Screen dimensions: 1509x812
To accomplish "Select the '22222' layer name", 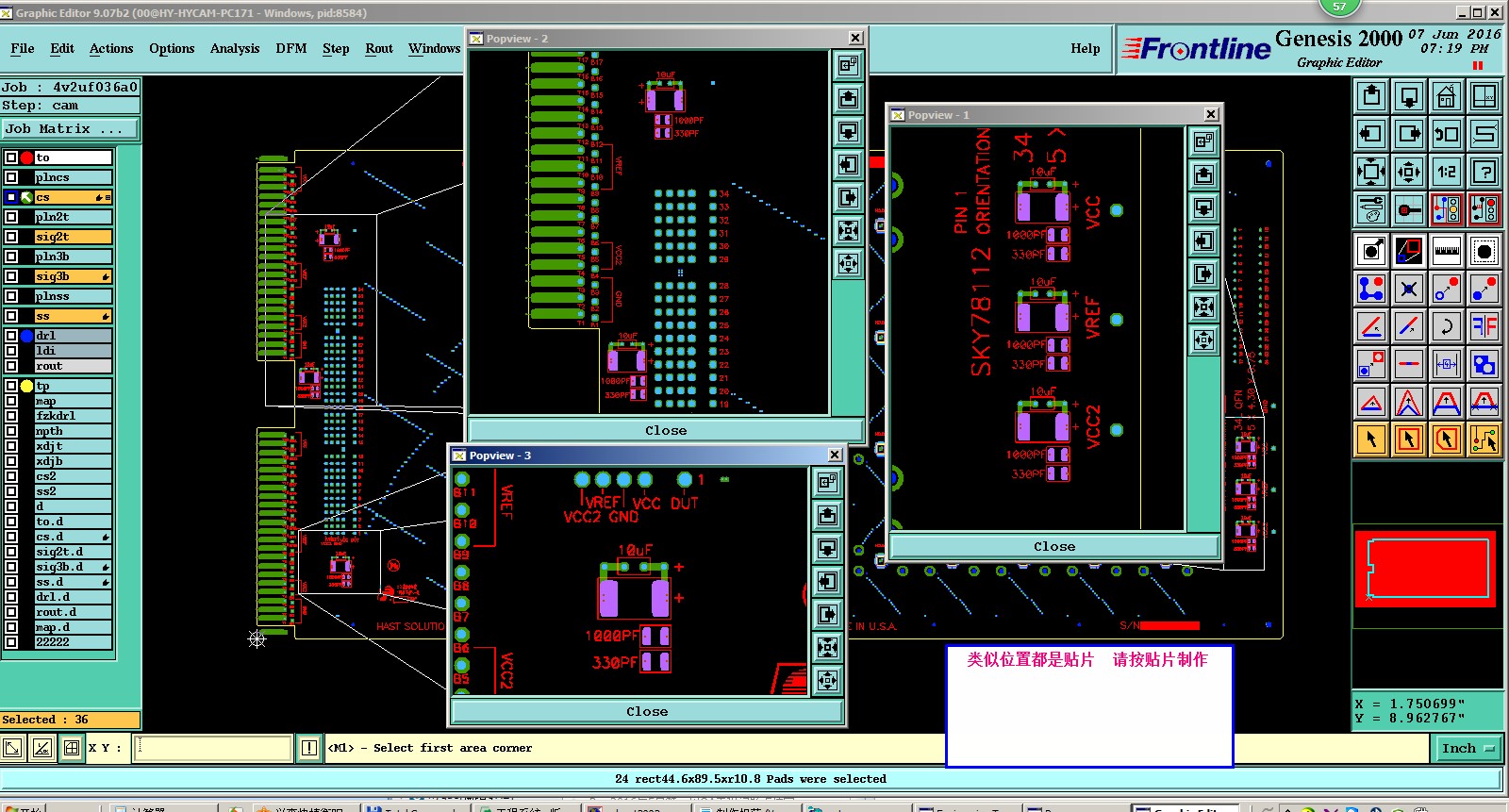I will tap(74, 642).
